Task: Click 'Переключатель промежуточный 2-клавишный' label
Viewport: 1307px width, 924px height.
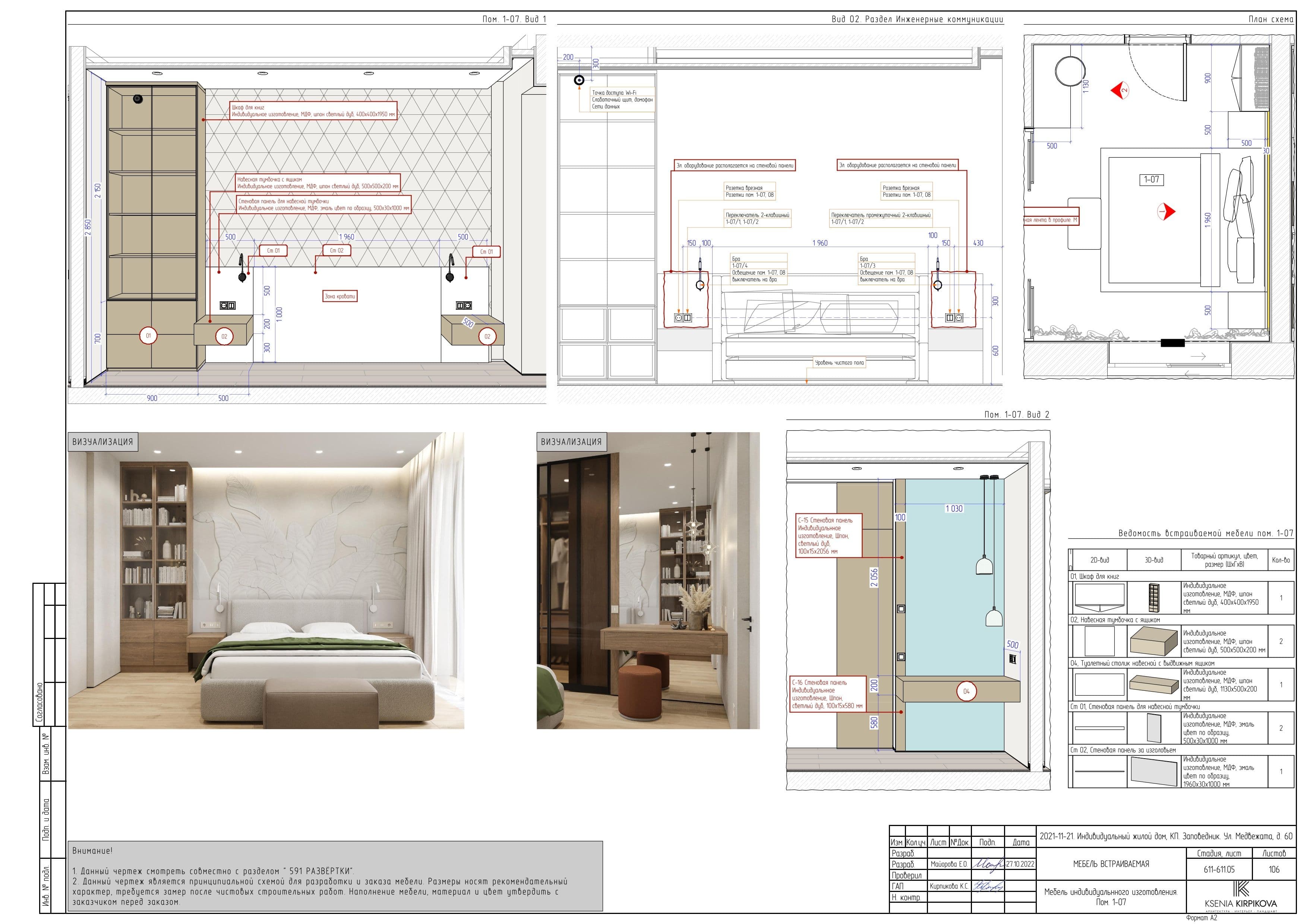Action: click(x=881, y=218)
